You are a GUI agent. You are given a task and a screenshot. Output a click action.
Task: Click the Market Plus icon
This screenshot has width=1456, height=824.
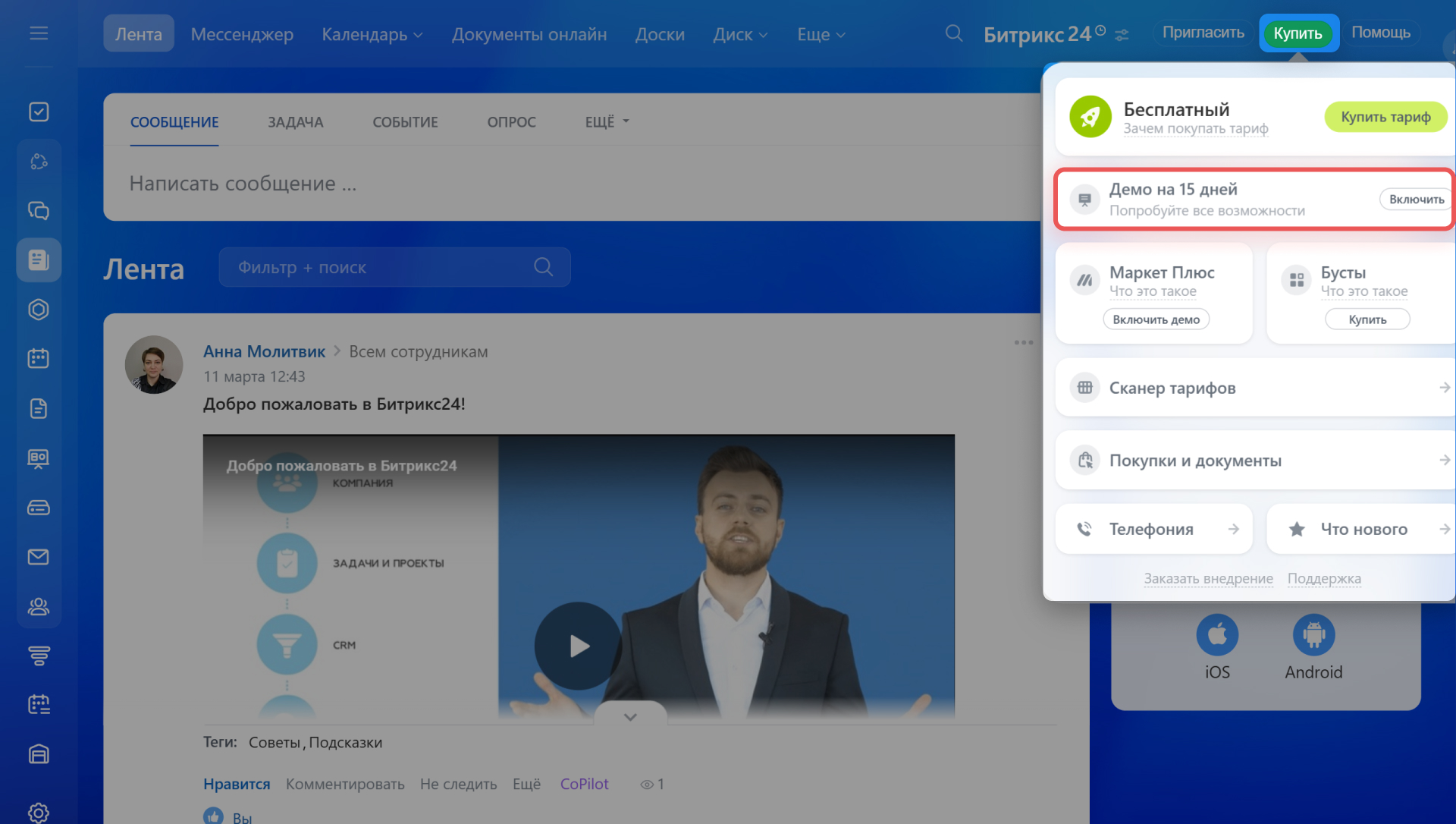click(1085, 280)
